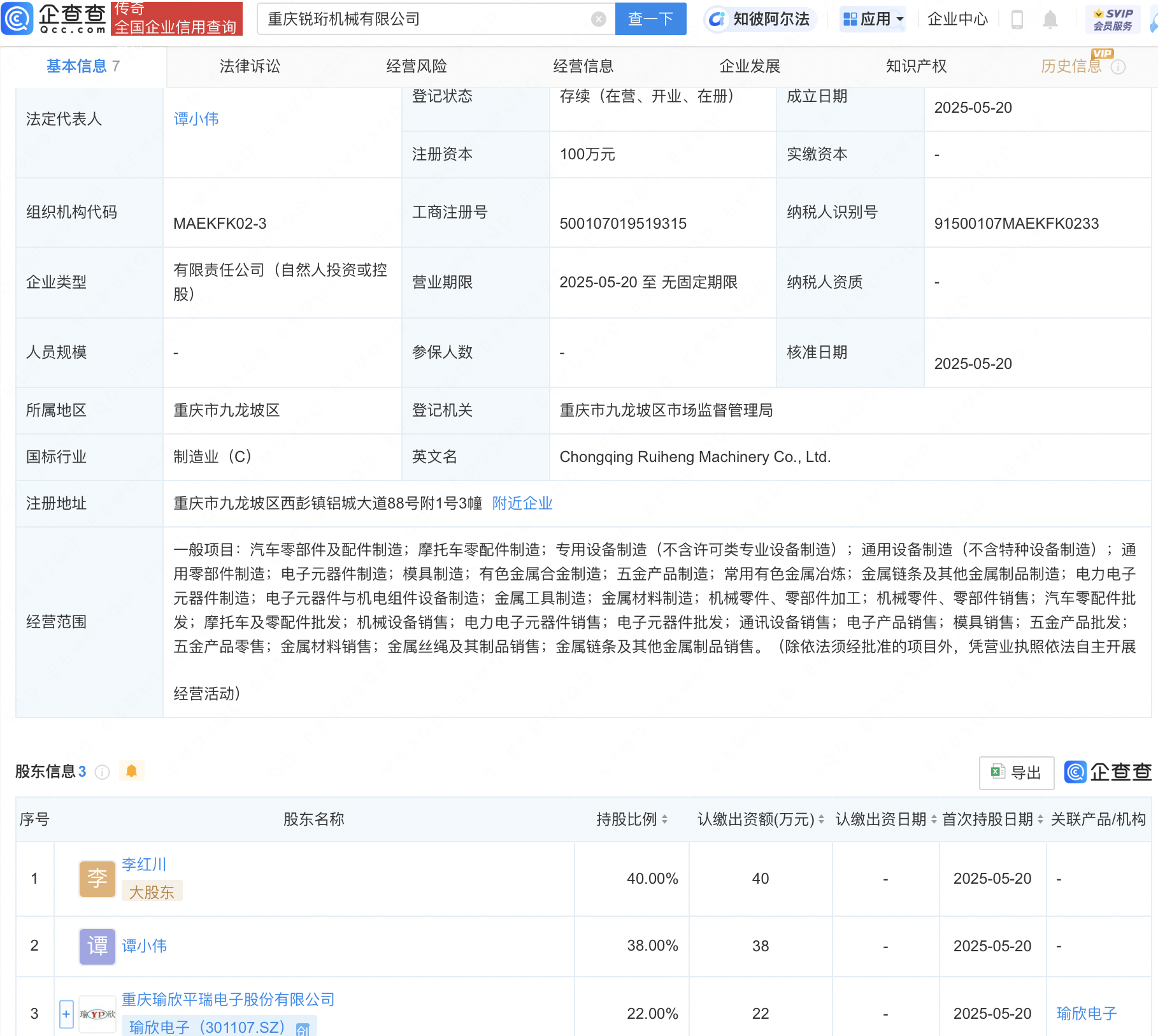1158x1036 pixels.
Task: Switch to 法律诉讼 tab
Action: pos(250,66)
